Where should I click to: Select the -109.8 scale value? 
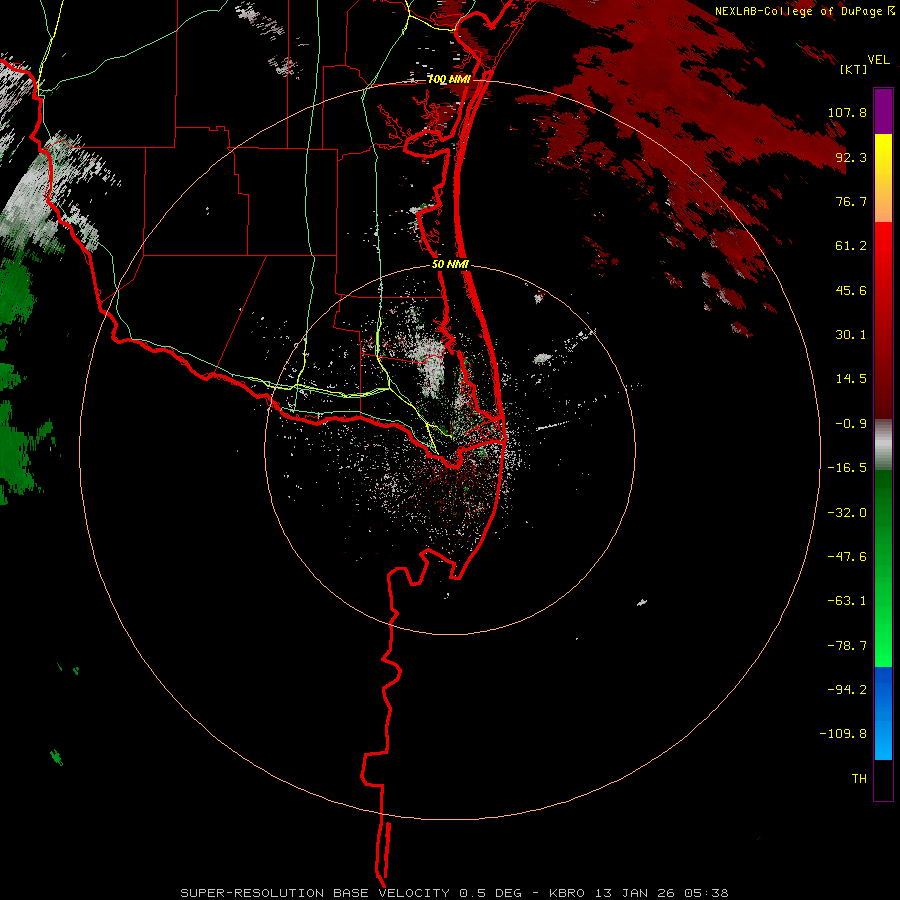[843, 734]
